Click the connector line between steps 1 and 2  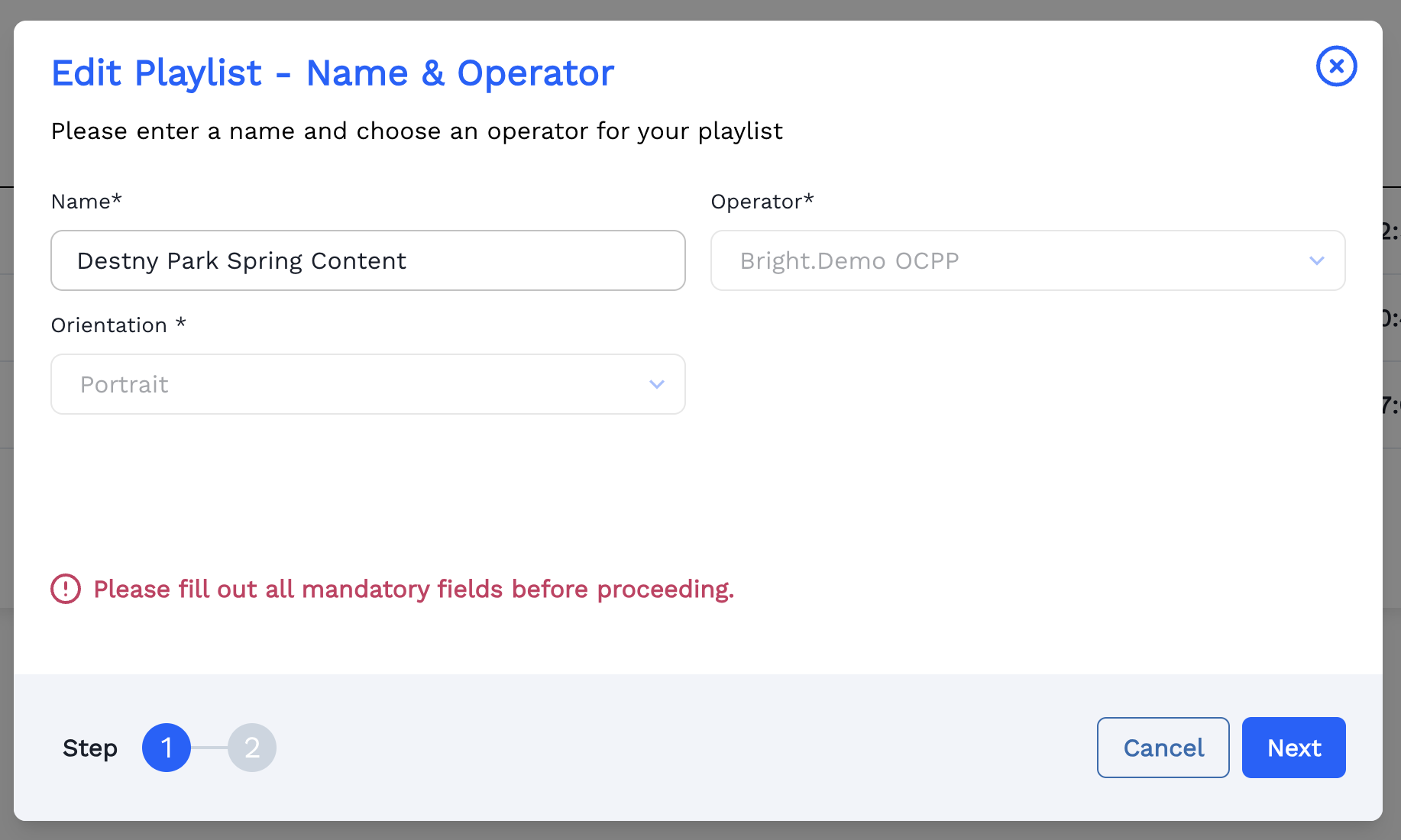point(209,748)
